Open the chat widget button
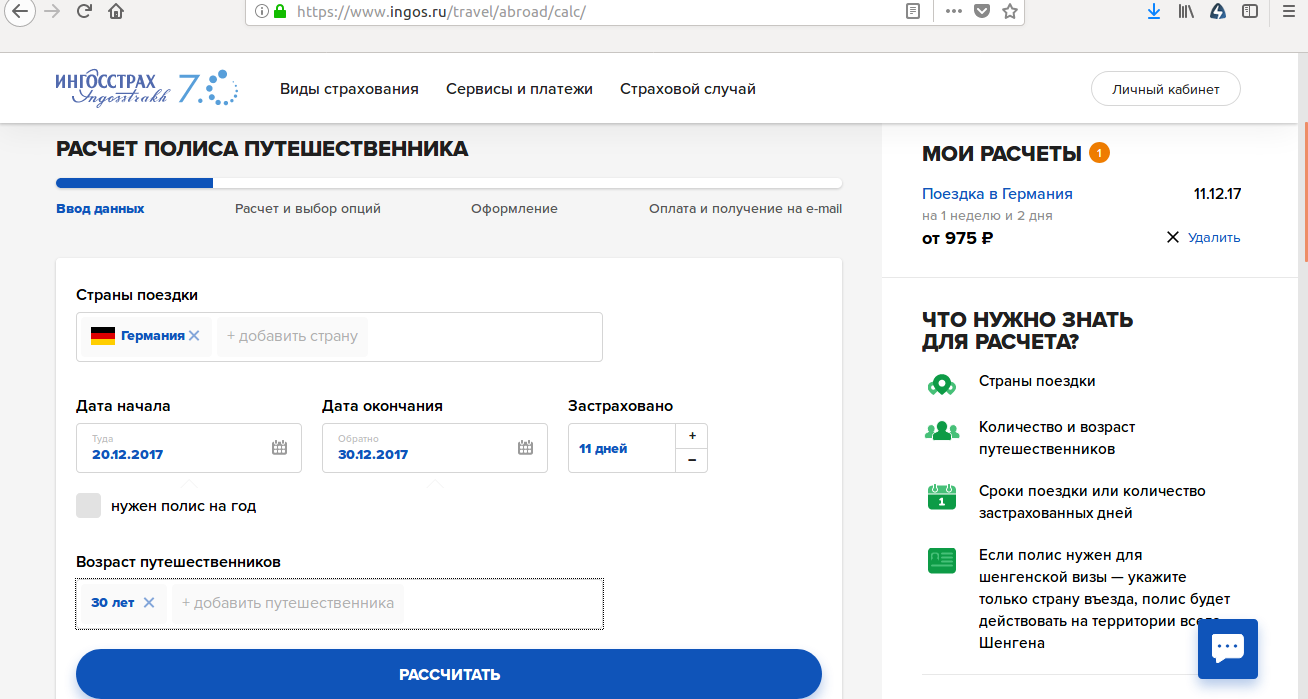This screenshot has width=1308, height=699. (x=1227, y=649)
